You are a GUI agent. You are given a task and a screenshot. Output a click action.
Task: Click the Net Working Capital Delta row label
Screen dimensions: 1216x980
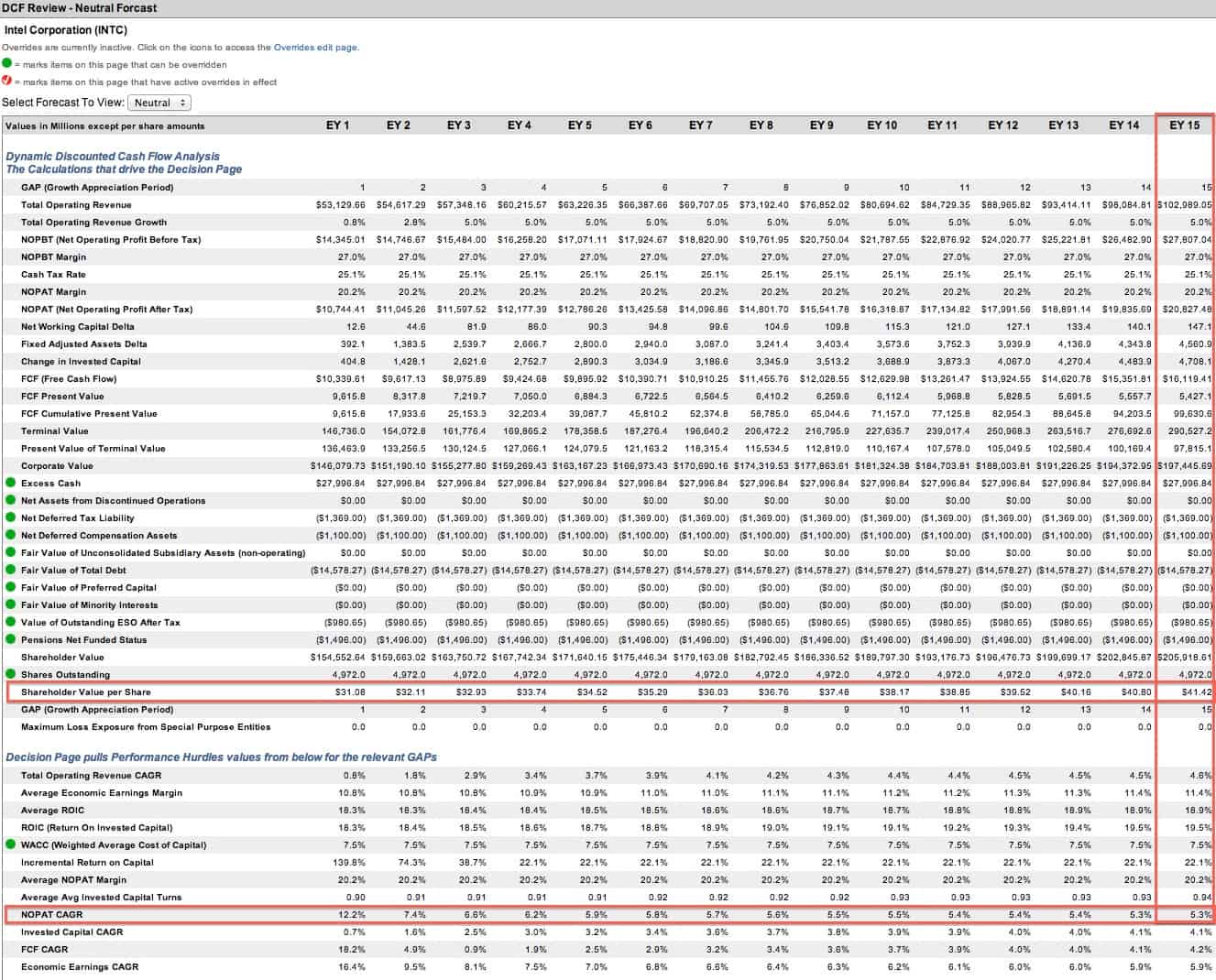point(77,327)
